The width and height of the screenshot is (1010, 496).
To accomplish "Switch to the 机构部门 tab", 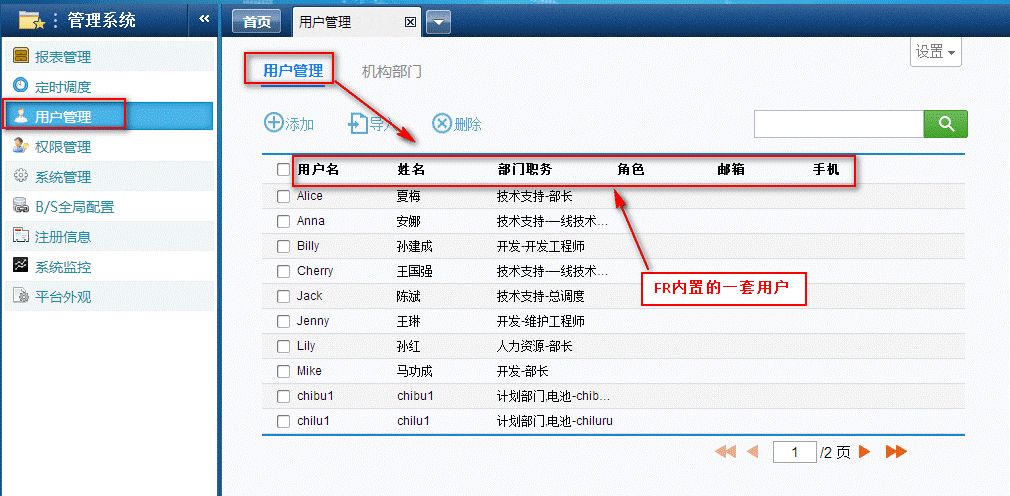I will coord(391,71).
